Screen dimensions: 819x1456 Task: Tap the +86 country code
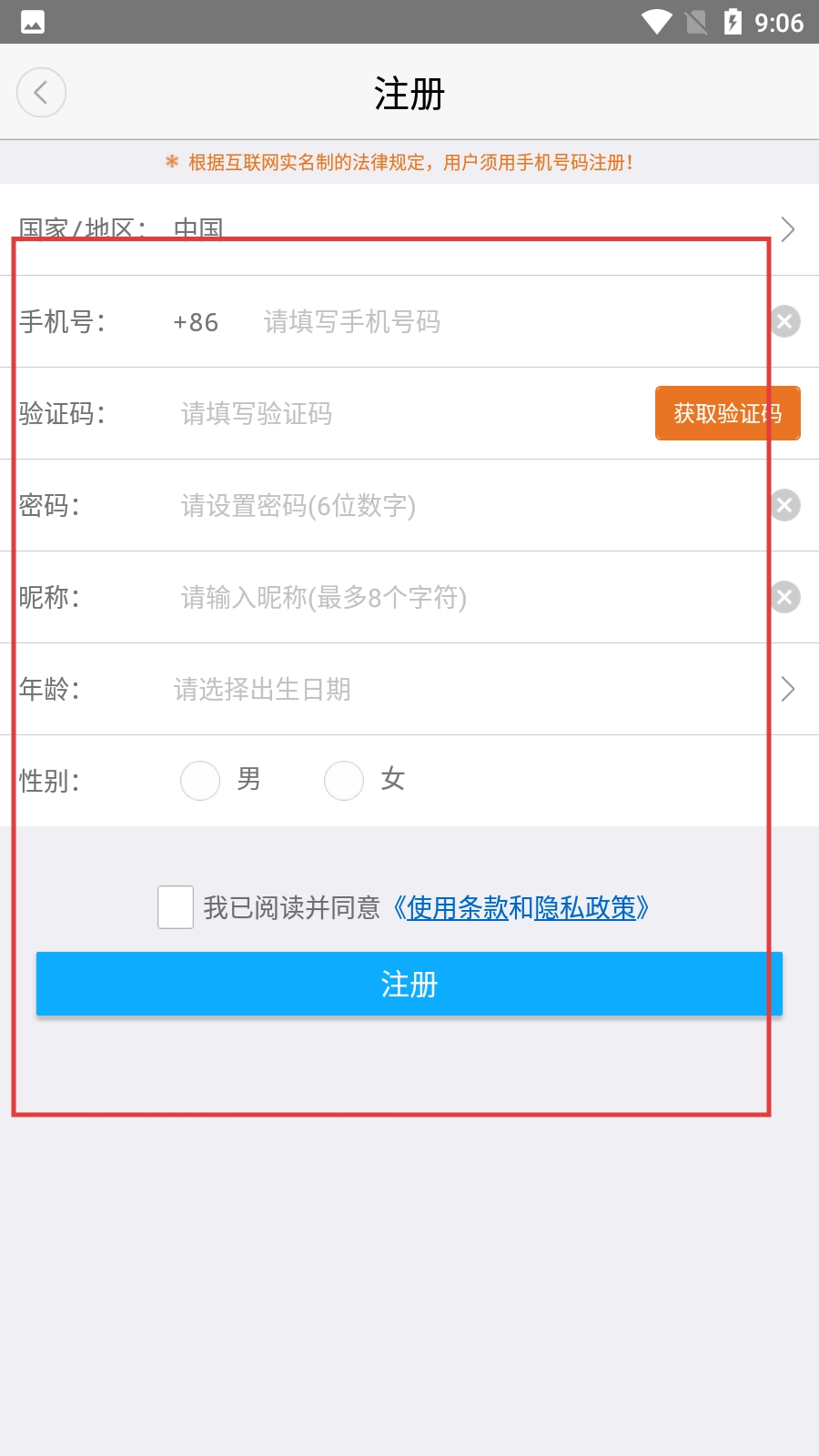tap(196, 322)
